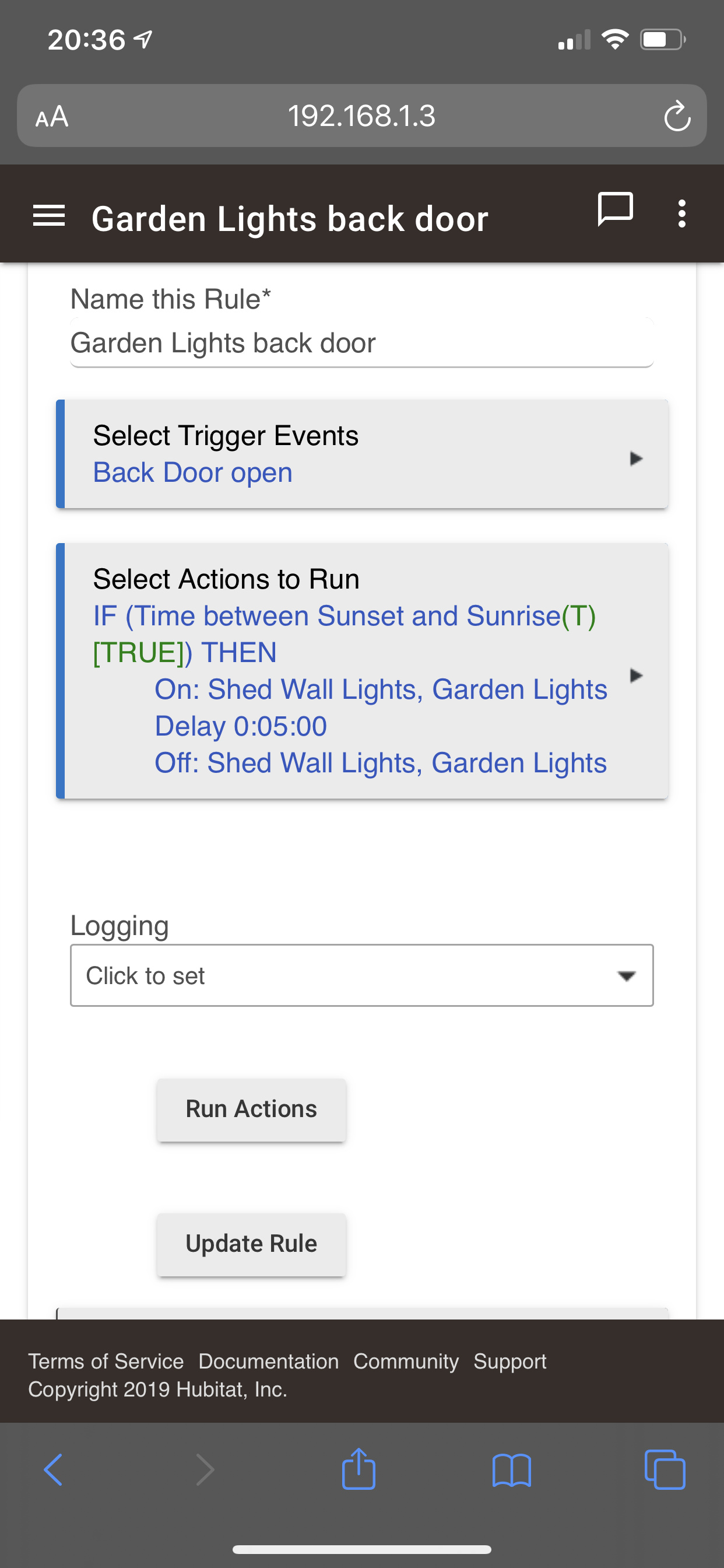Edit the rule name text field
The height and width of the screenshot is (1568, 724).
click(362, 342)
